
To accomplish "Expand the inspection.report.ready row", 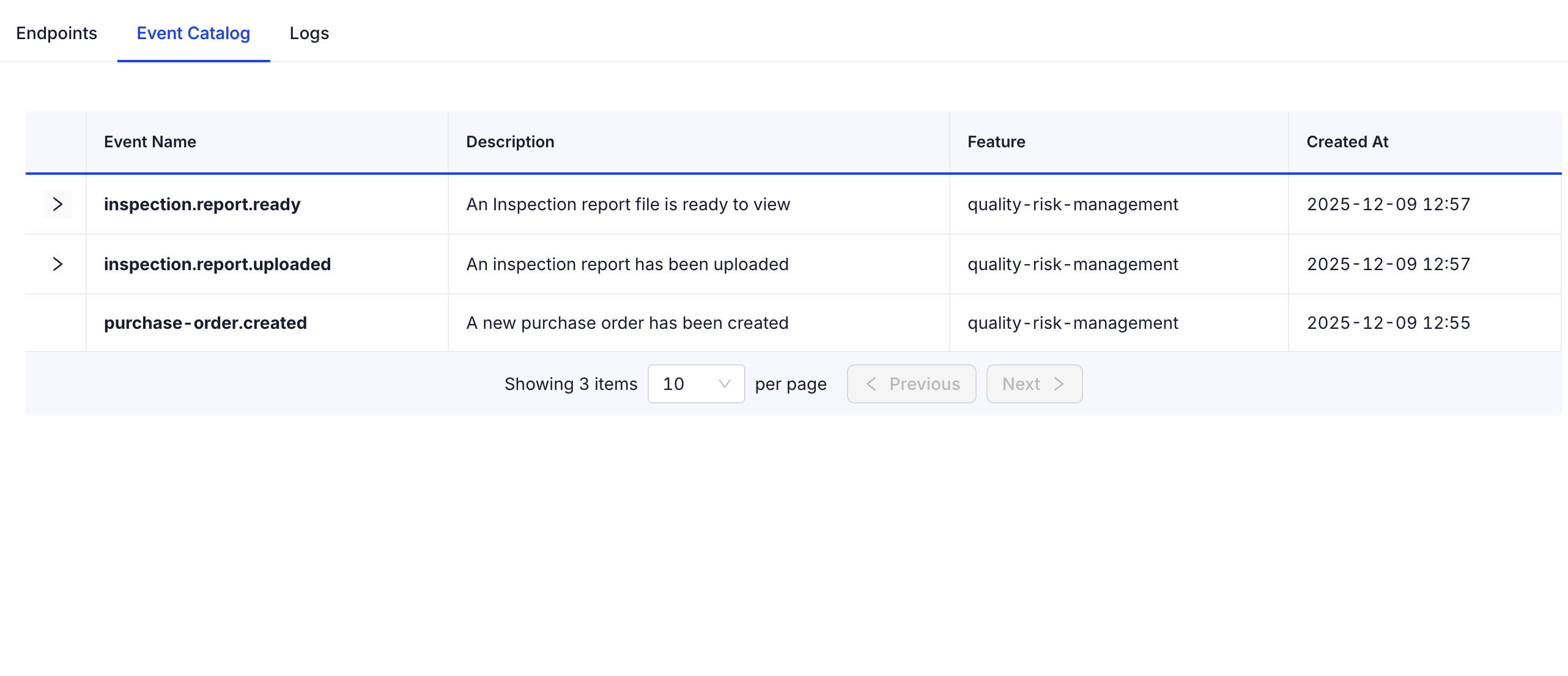I will point(57,204).
